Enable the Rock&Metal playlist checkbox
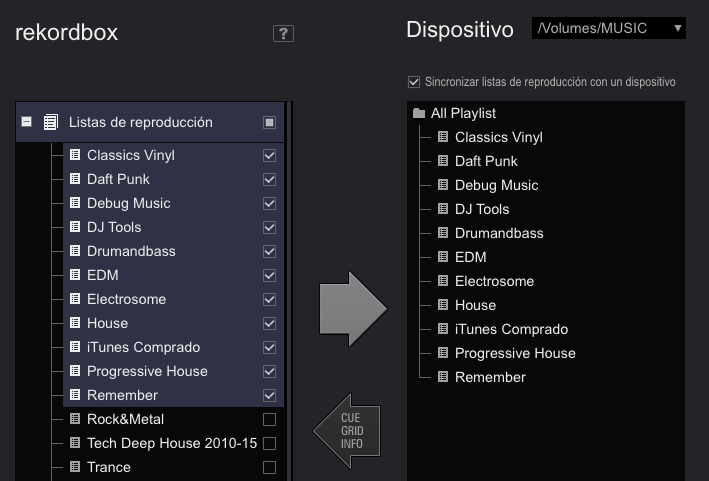709x481 pixels. tap(269, 419)
